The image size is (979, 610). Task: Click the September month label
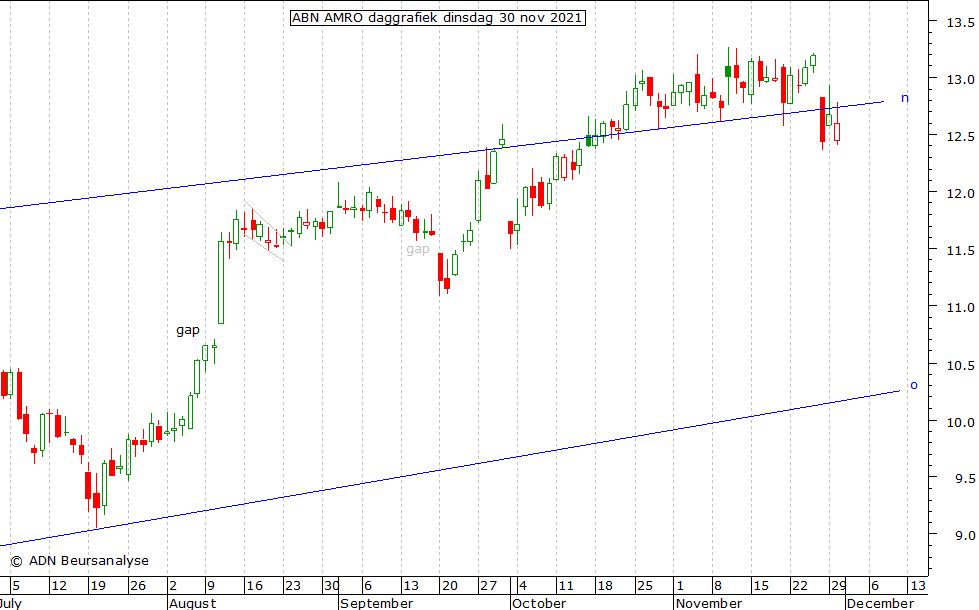point(376,603)
